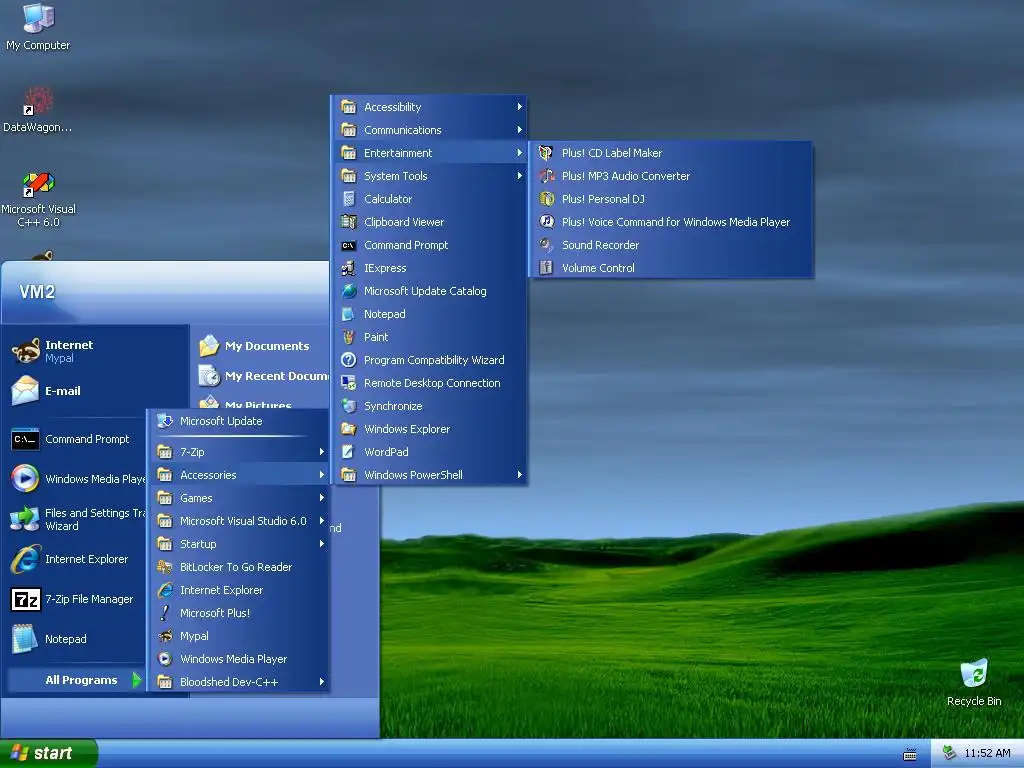This screenshot has height=768, width=1024.
Task: Launch Notepad icon in Accessories menu
Action: 349,314
